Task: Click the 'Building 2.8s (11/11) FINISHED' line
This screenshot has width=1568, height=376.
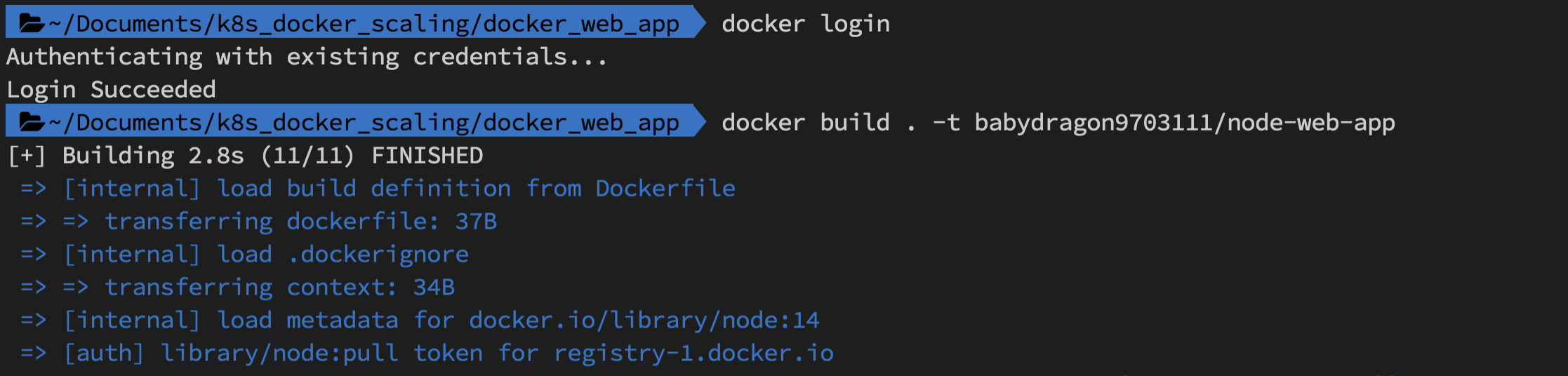Action: coord(245,156)
